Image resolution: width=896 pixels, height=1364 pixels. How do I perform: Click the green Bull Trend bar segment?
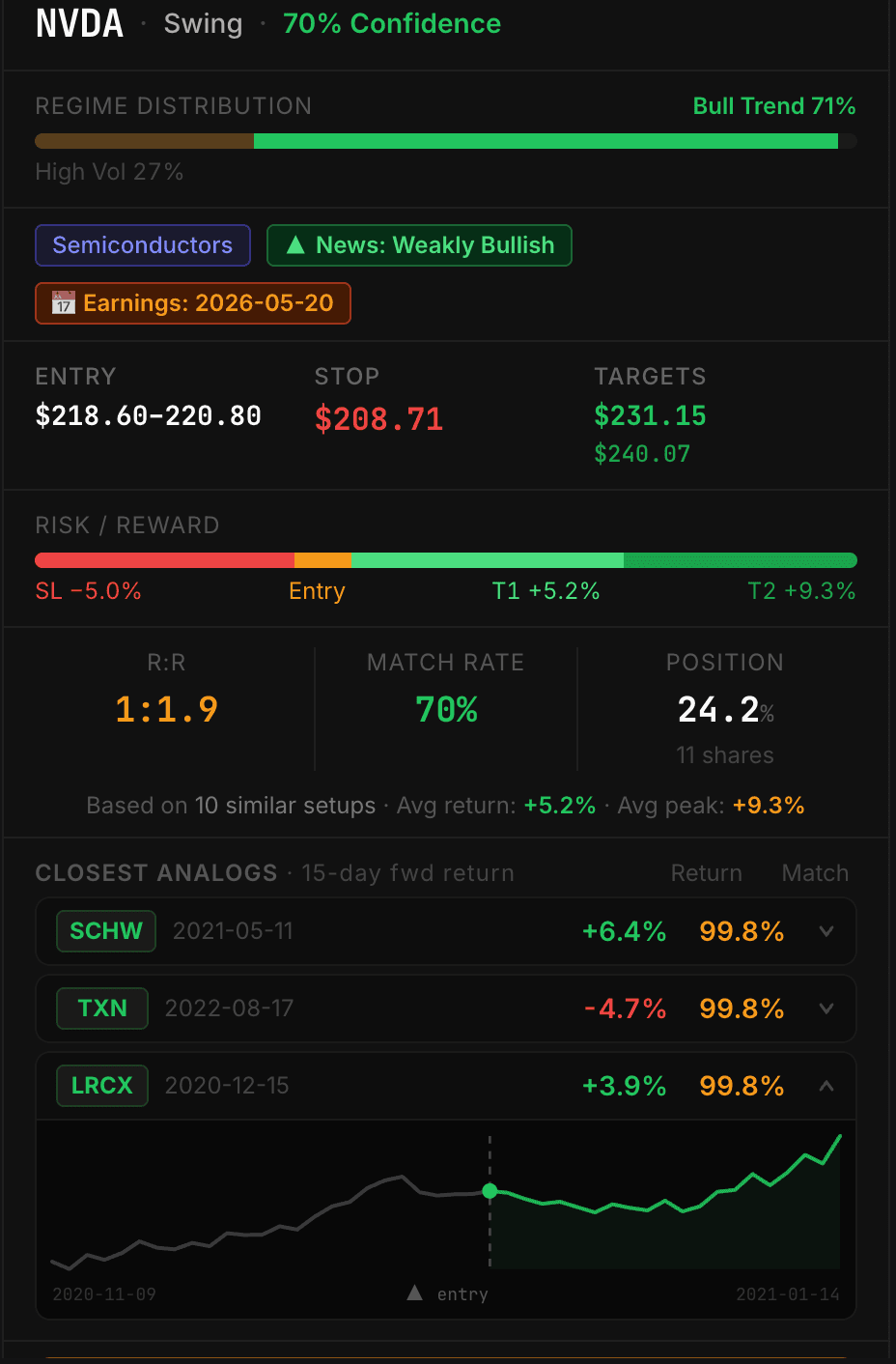point(546,141)
